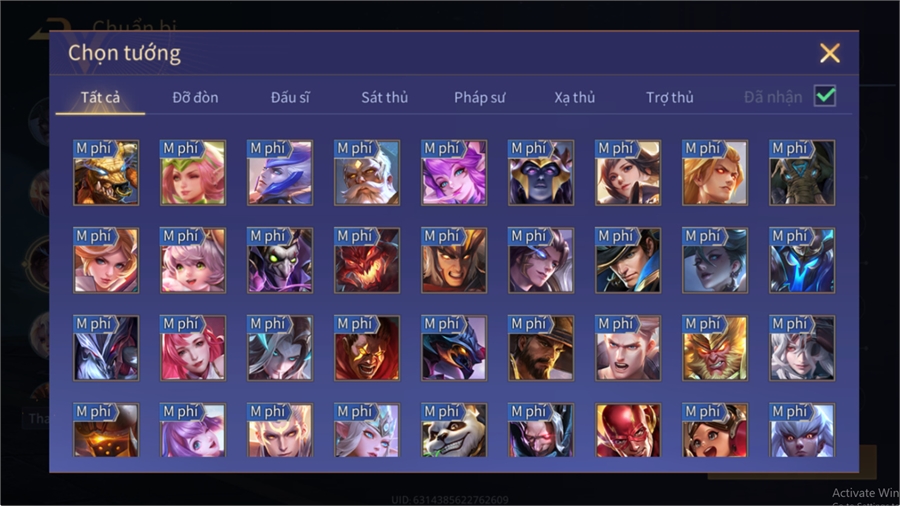Filter by Pháp sư tab
Screen dimensions: 900x506
479,98
